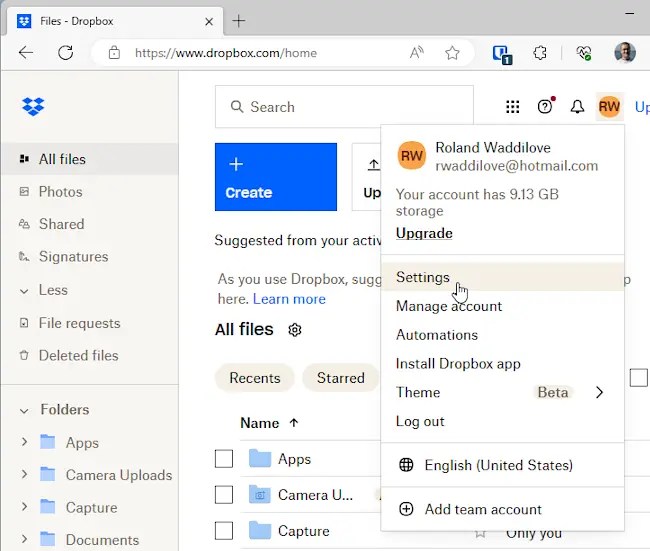Open the help question mark icon
Image resolution: width=650 pixels, height=551 pixels.
point(545,107)
